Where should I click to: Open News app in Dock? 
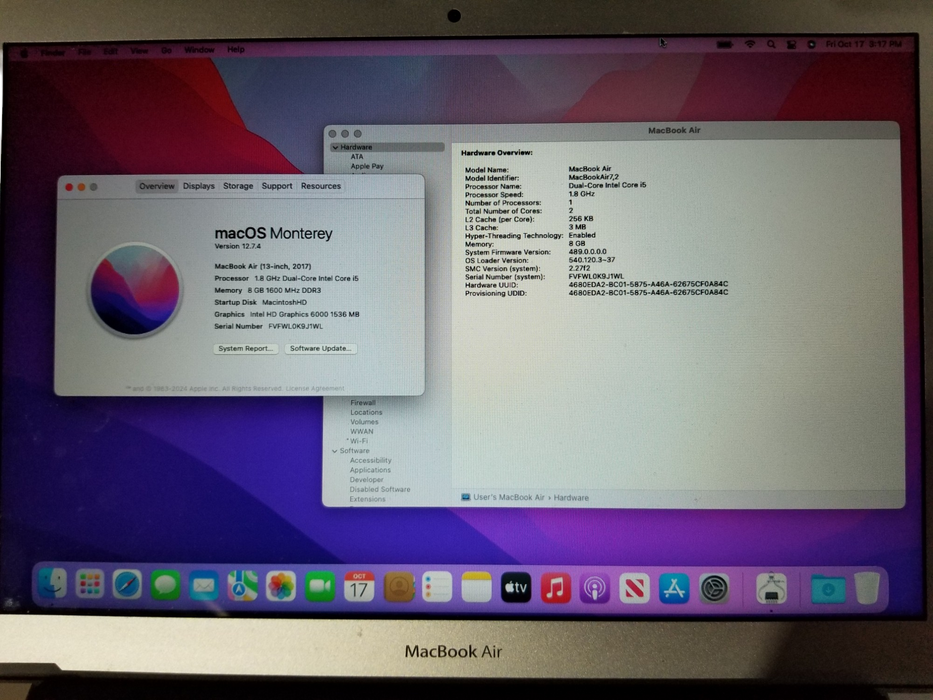pos(634,589)
